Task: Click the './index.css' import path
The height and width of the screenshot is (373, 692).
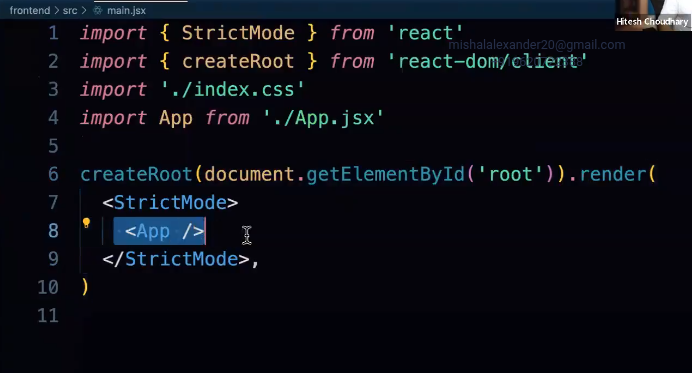Action: point(233,90)
